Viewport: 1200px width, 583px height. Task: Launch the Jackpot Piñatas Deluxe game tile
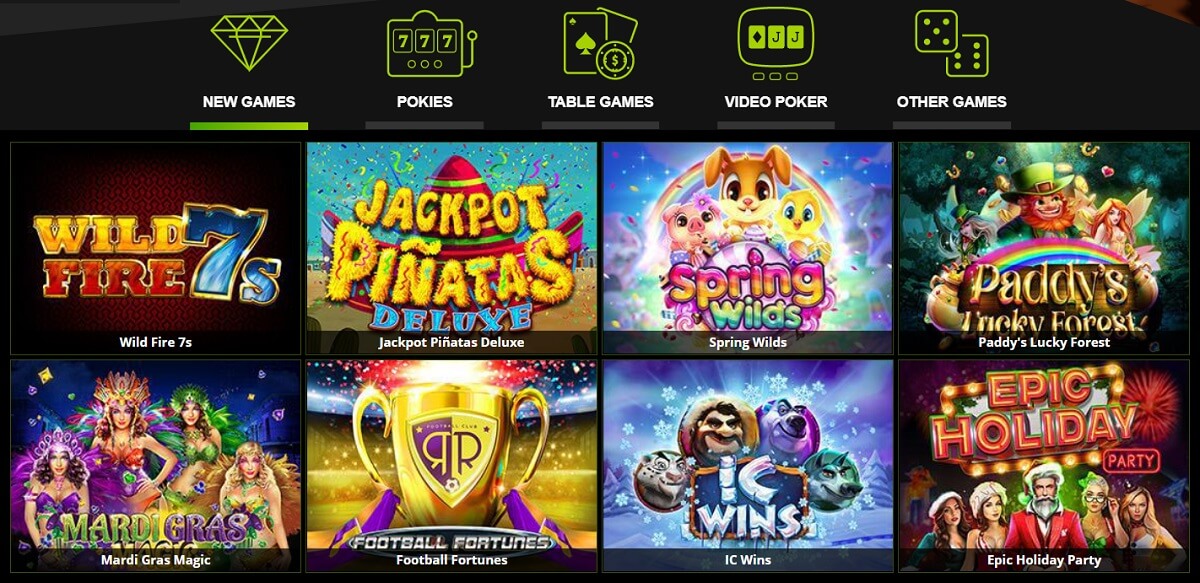click(x=452, y=248)
